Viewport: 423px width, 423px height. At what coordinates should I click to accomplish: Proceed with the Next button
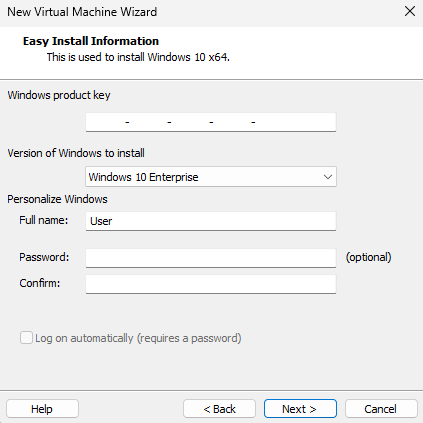pyautogui.click(x=300, y=409)
